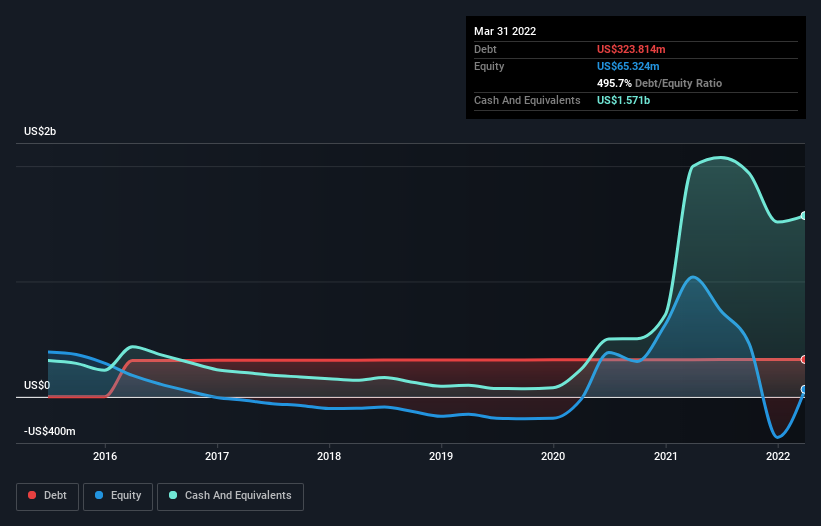Click the 2020 x-axis label
Screen dimensions: 821x526
[553, 456]
